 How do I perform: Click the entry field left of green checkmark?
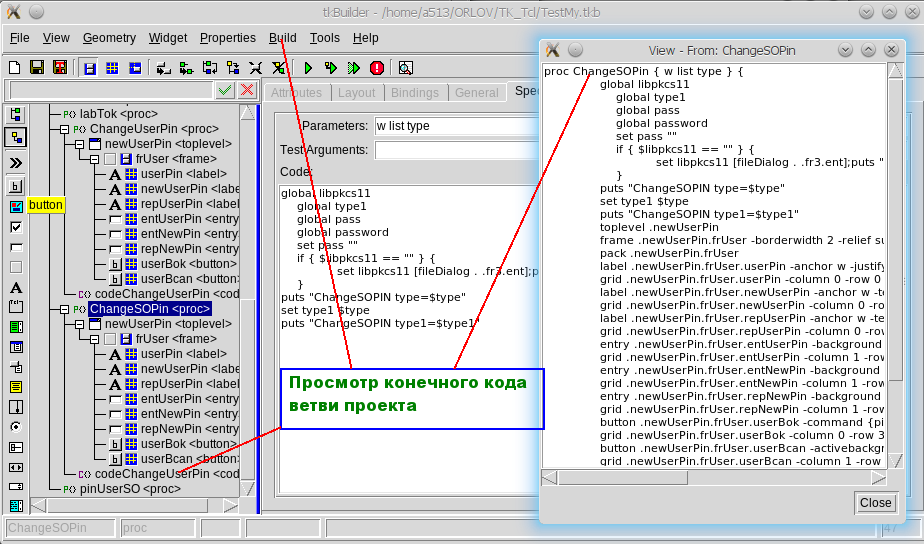click(110, 90)
